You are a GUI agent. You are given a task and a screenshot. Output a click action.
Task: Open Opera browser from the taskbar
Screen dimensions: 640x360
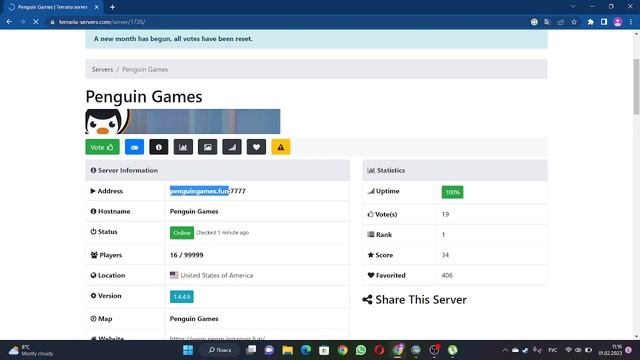(x=379, y=350)
